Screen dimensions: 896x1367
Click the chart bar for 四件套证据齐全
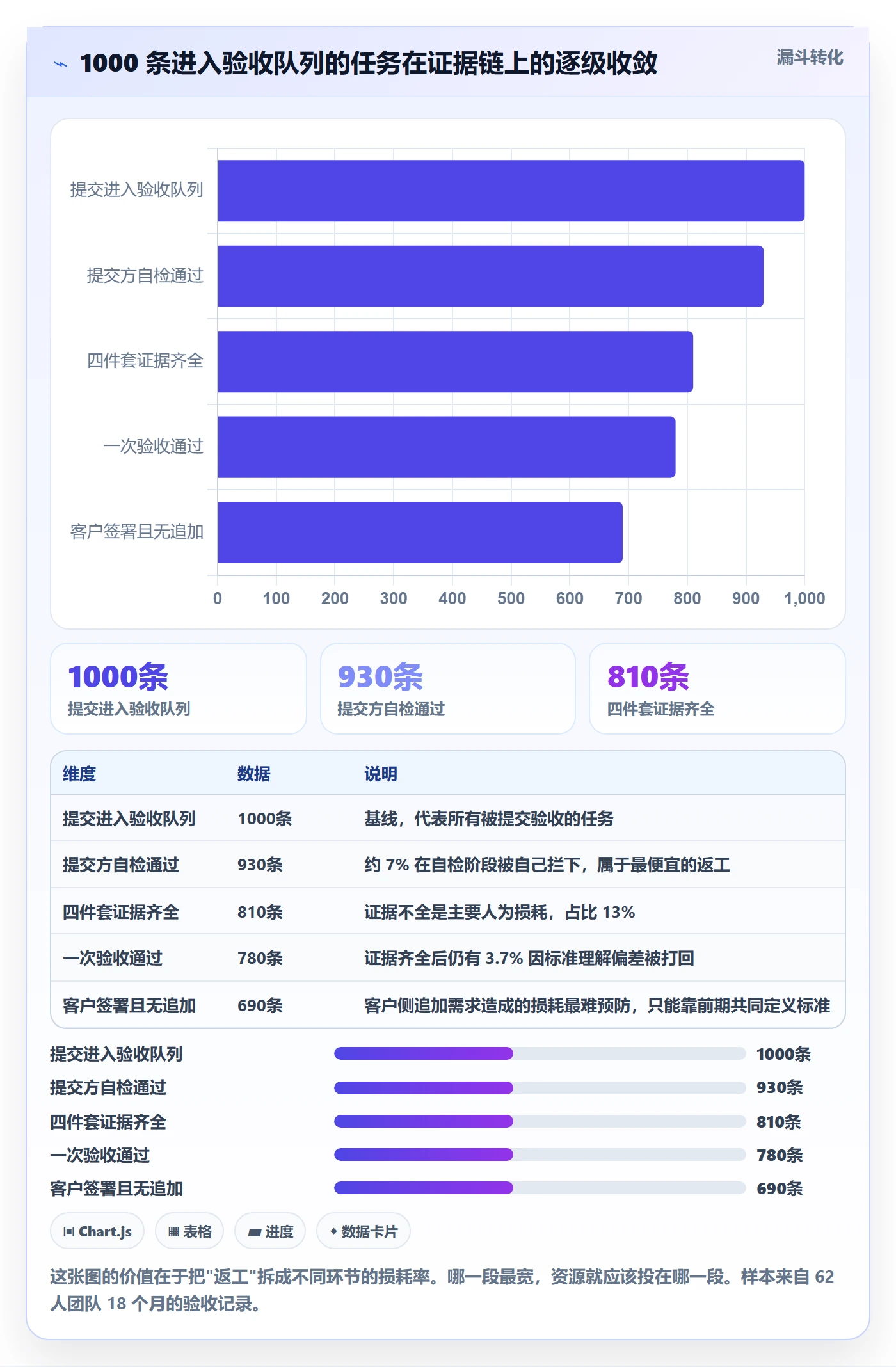[x=455, y=362]
